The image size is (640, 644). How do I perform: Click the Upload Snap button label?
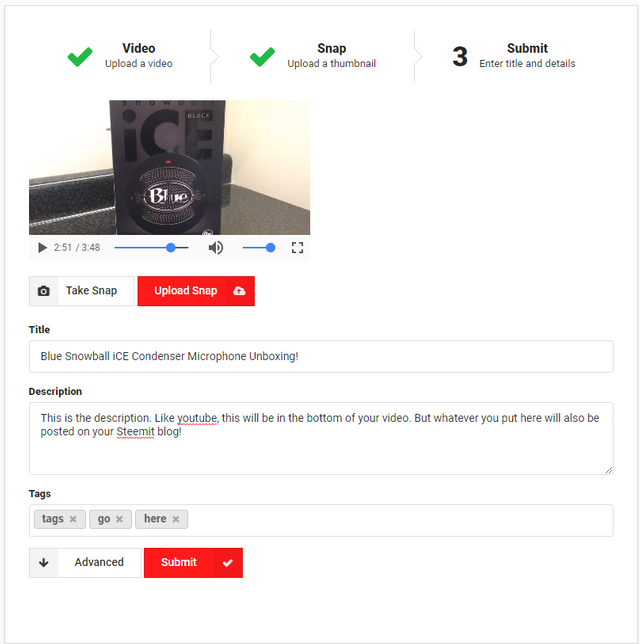click(x=185, y=291)
